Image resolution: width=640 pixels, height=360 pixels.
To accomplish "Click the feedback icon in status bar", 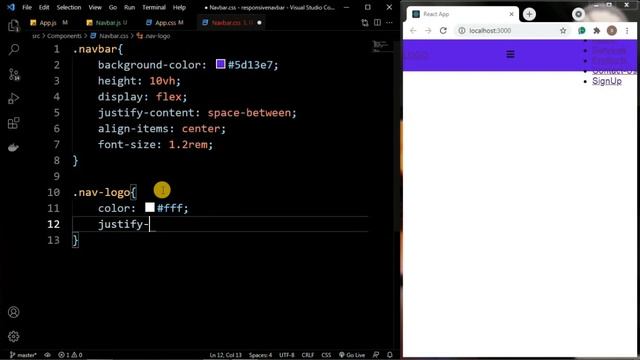I will pyautogui.click(x=376, y=355).
